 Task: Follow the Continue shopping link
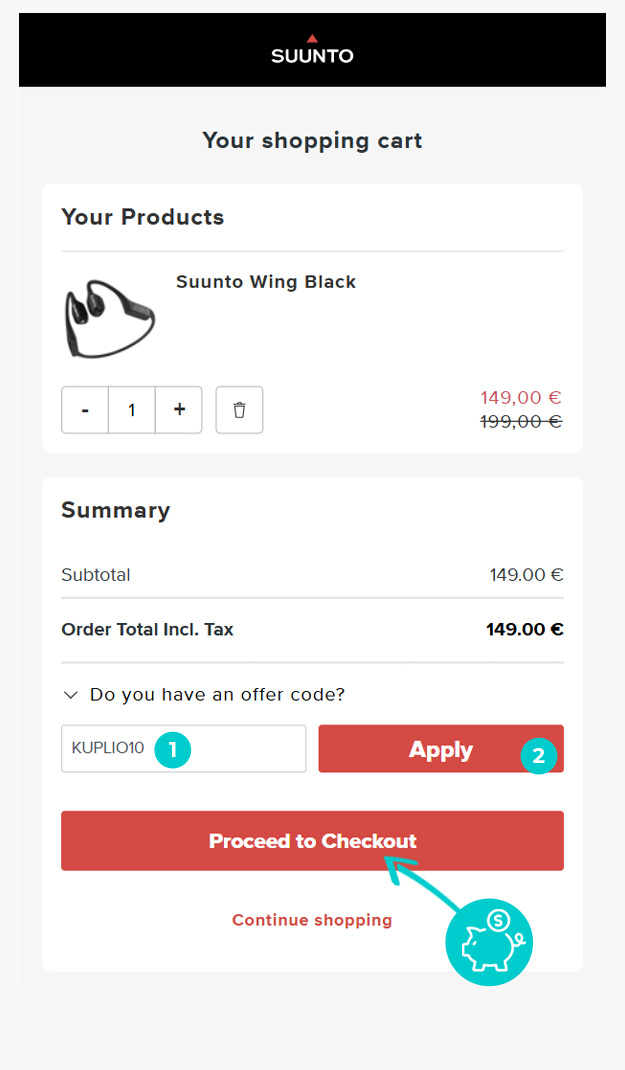[312, 920]
